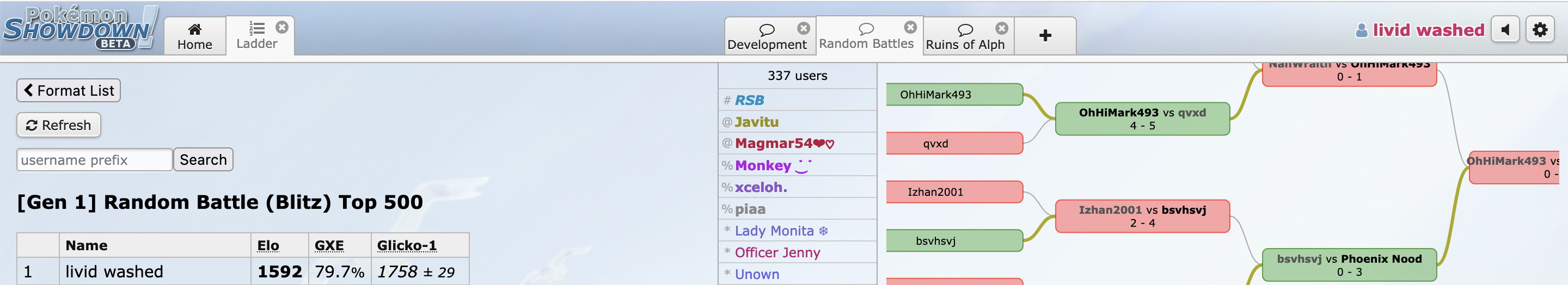Toggle the sound mute speaker icon
Viewport: 1568px width, 285px height.
coord(1505,30)
